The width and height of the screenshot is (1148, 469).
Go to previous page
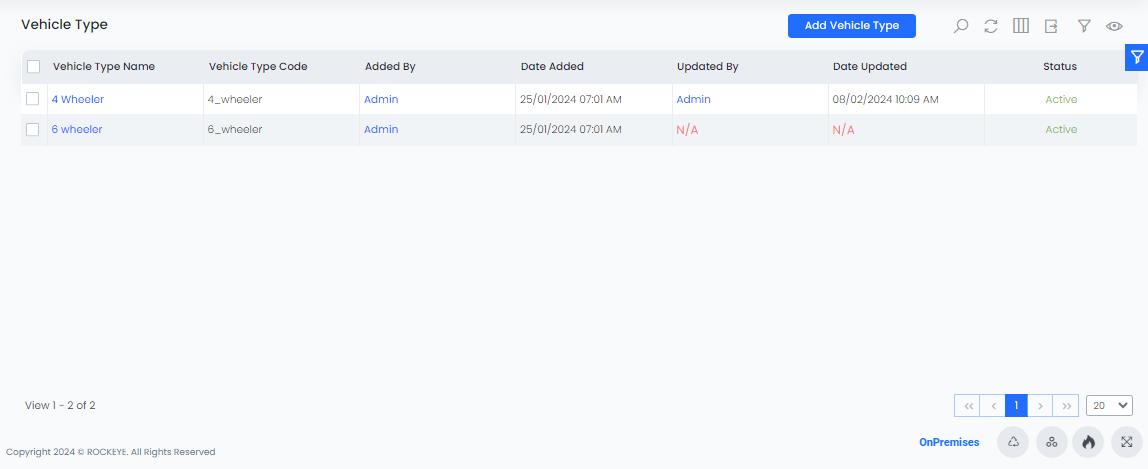coord(993,405)
